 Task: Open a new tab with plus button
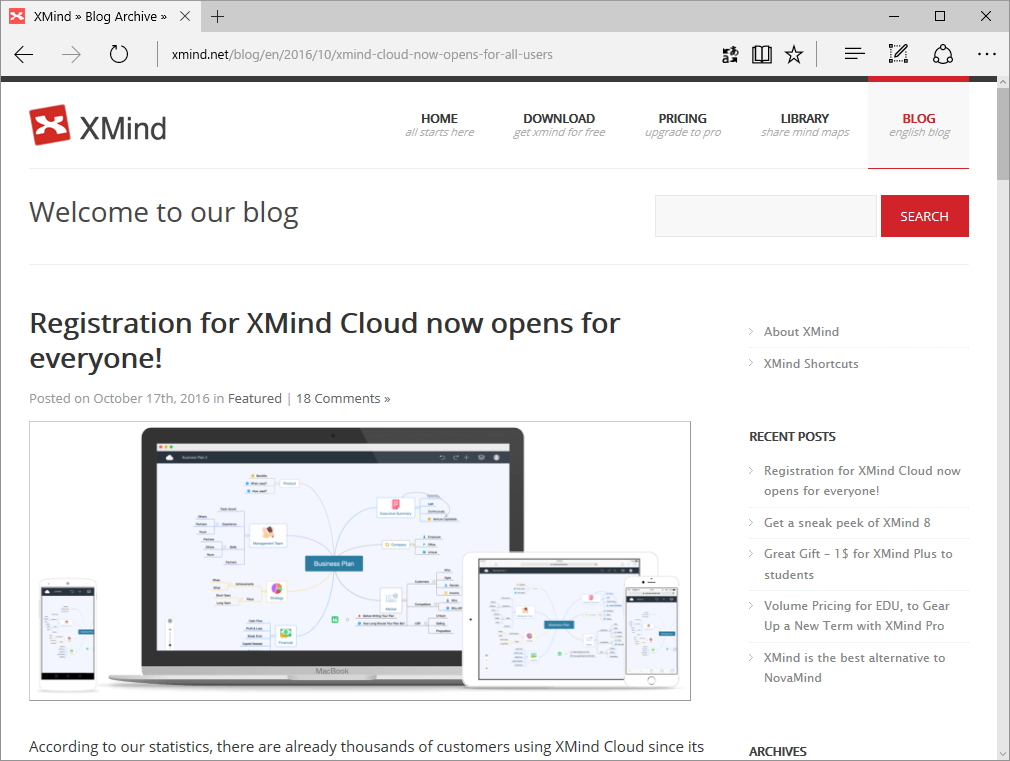pos(218,16)
